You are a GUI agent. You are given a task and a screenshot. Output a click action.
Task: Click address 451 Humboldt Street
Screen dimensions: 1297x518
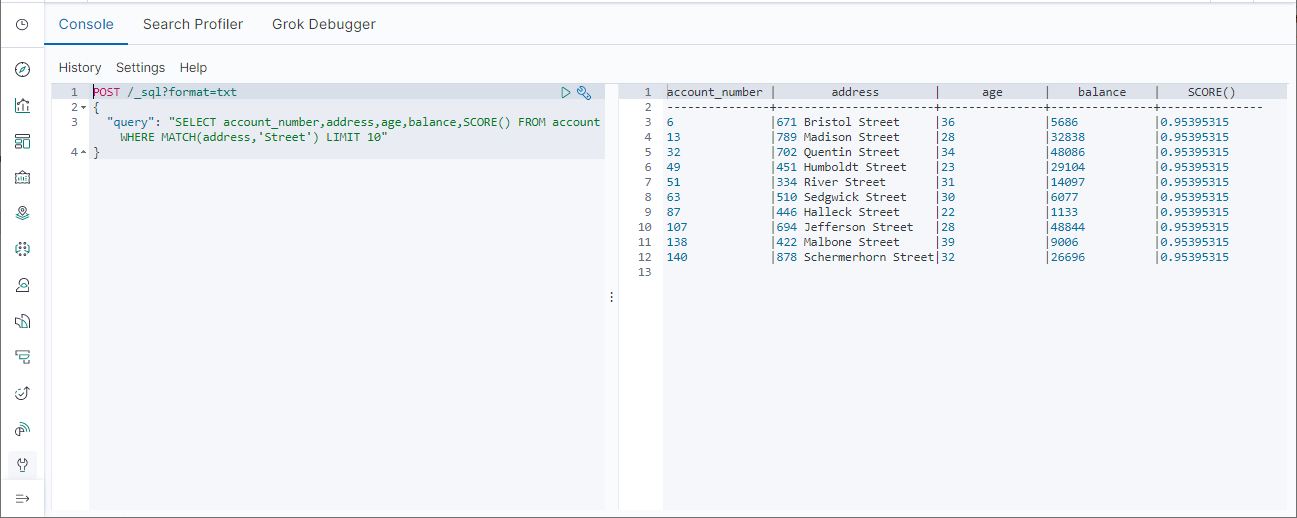pos(841,167)
